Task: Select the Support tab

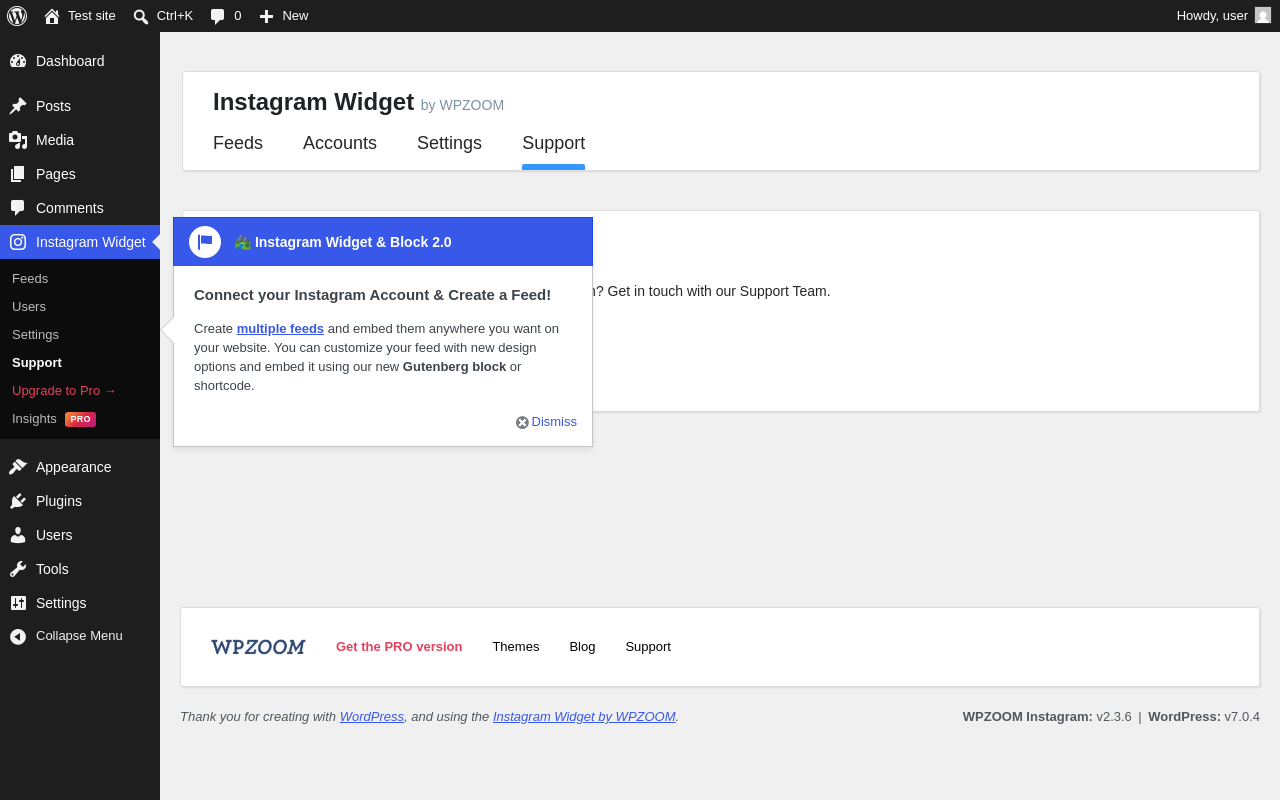Action: coord(553,143)
